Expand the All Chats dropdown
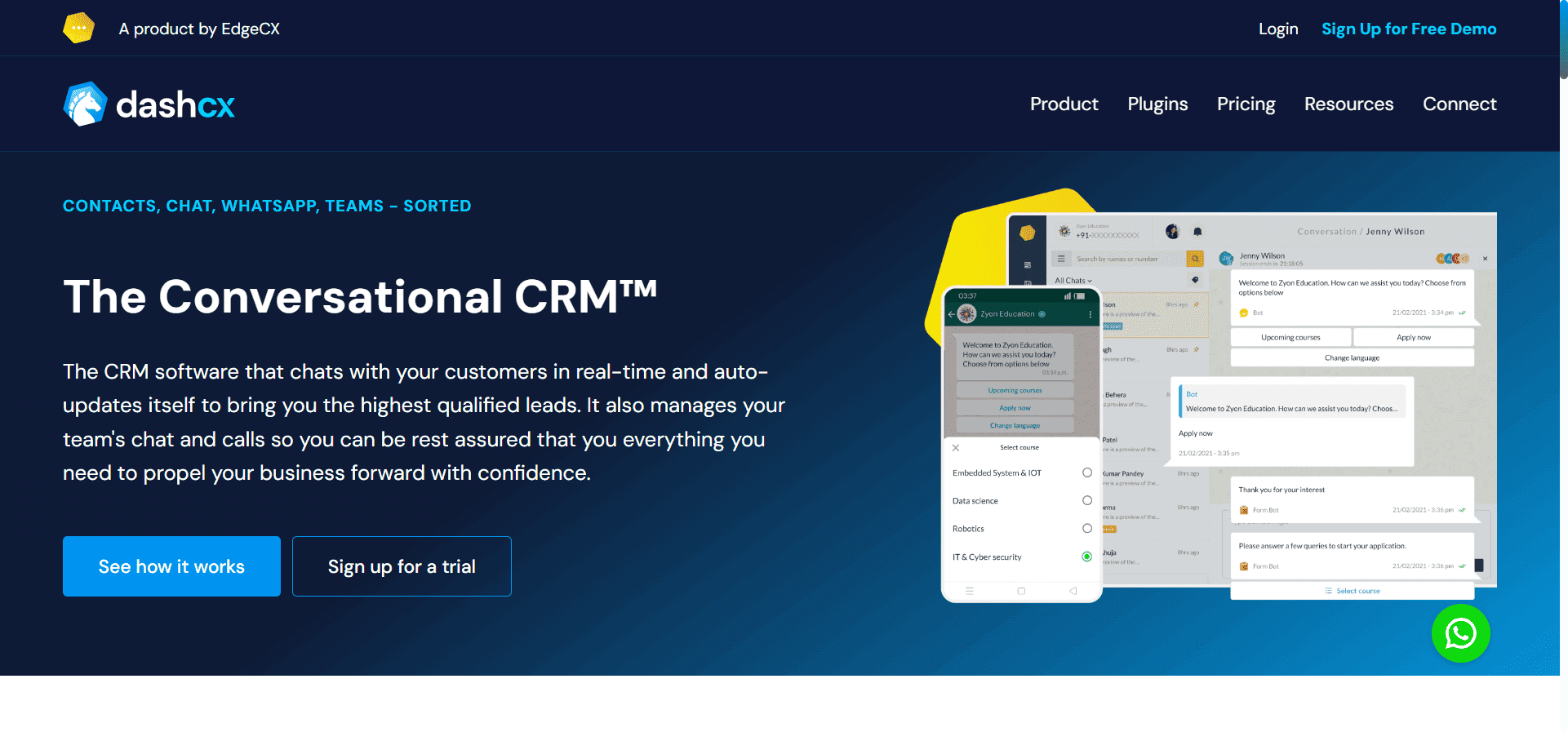The height and width of the screenshot is (732, 1568). 1073,281
